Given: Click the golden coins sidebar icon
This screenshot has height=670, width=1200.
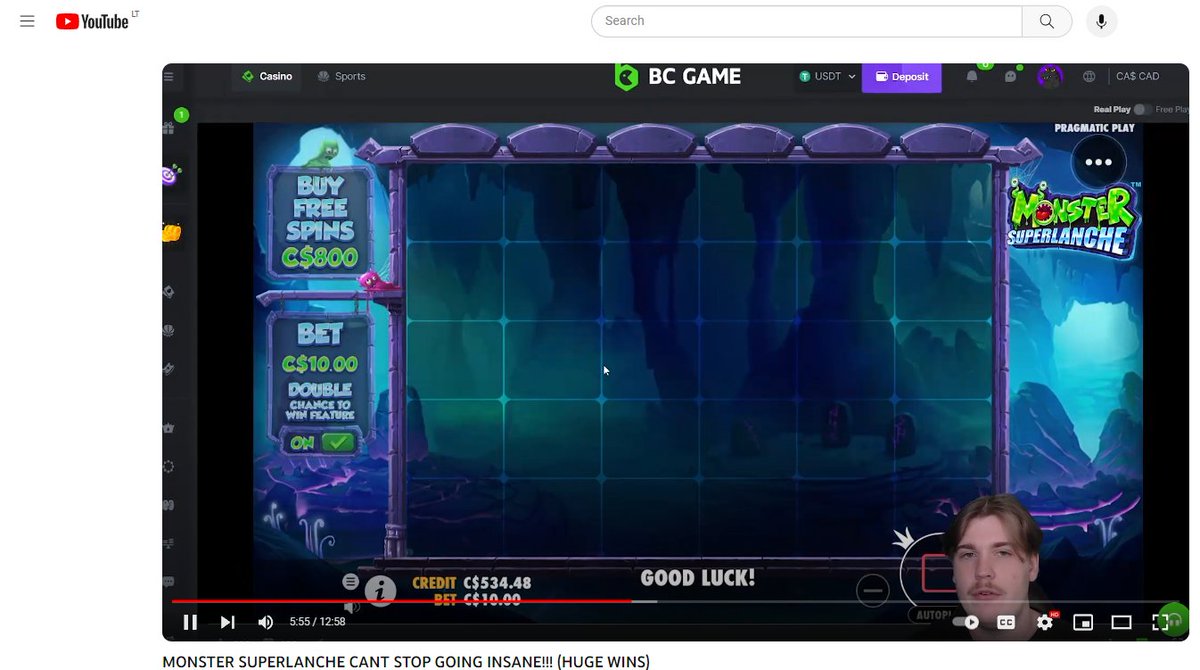Looking at the screenshot, I should pyautogui.click(x=171, y=233).
